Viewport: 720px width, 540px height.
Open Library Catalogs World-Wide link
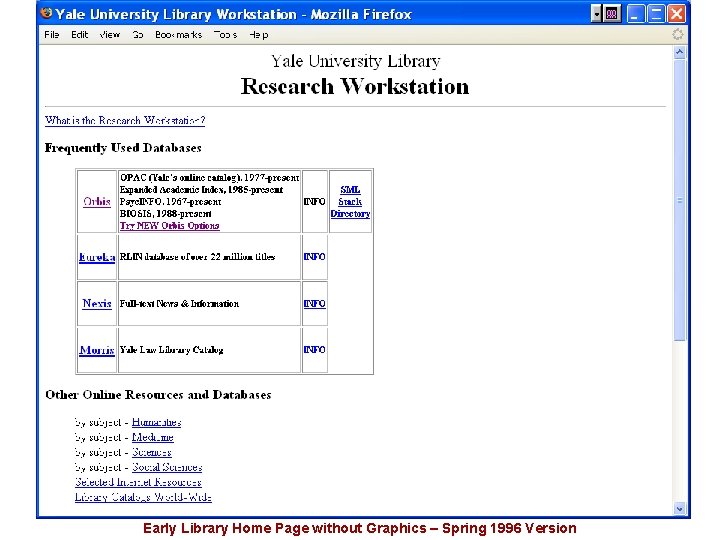(x=143, y=497)
